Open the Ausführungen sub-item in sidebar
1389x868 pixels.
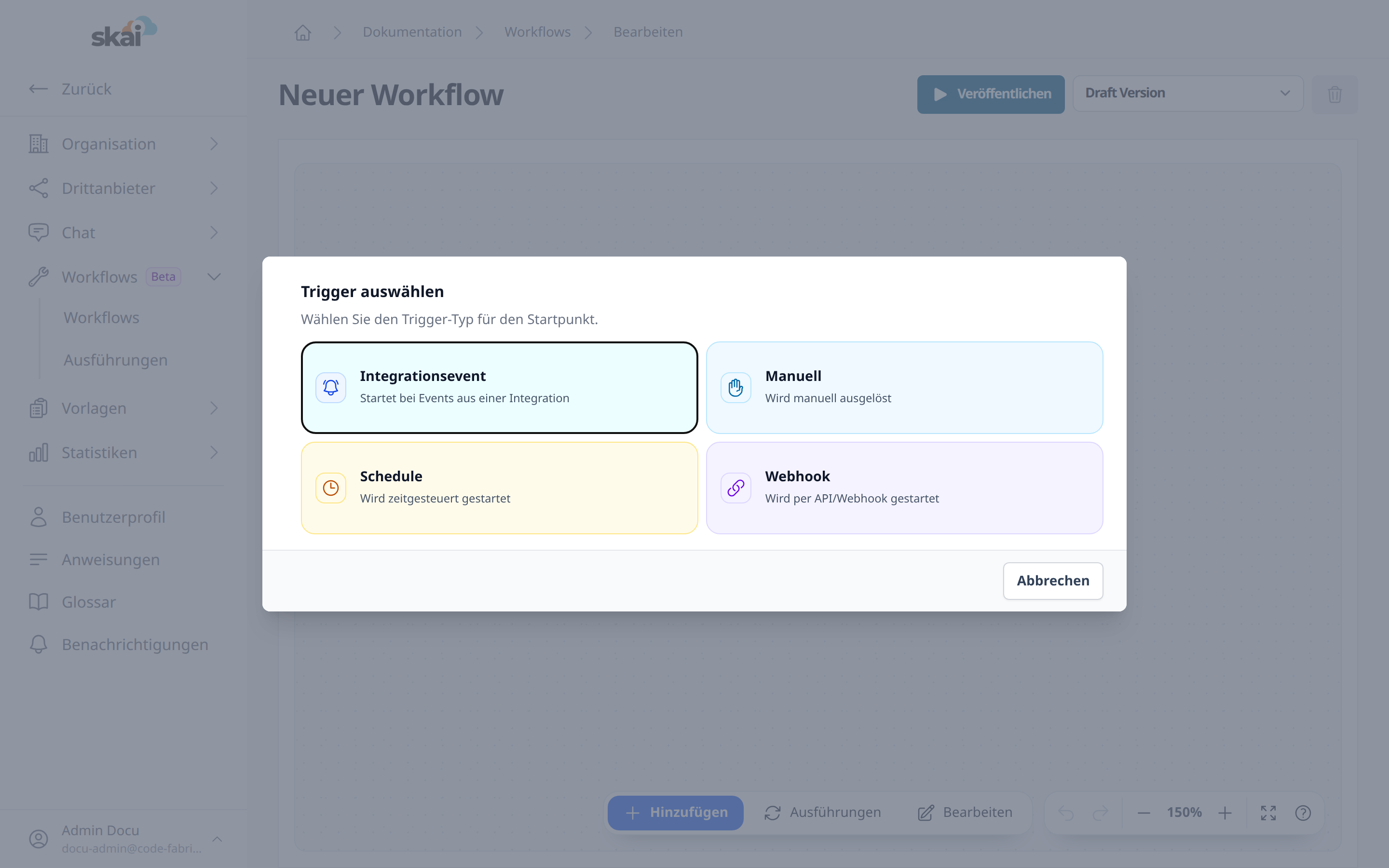tap(115, 360)
